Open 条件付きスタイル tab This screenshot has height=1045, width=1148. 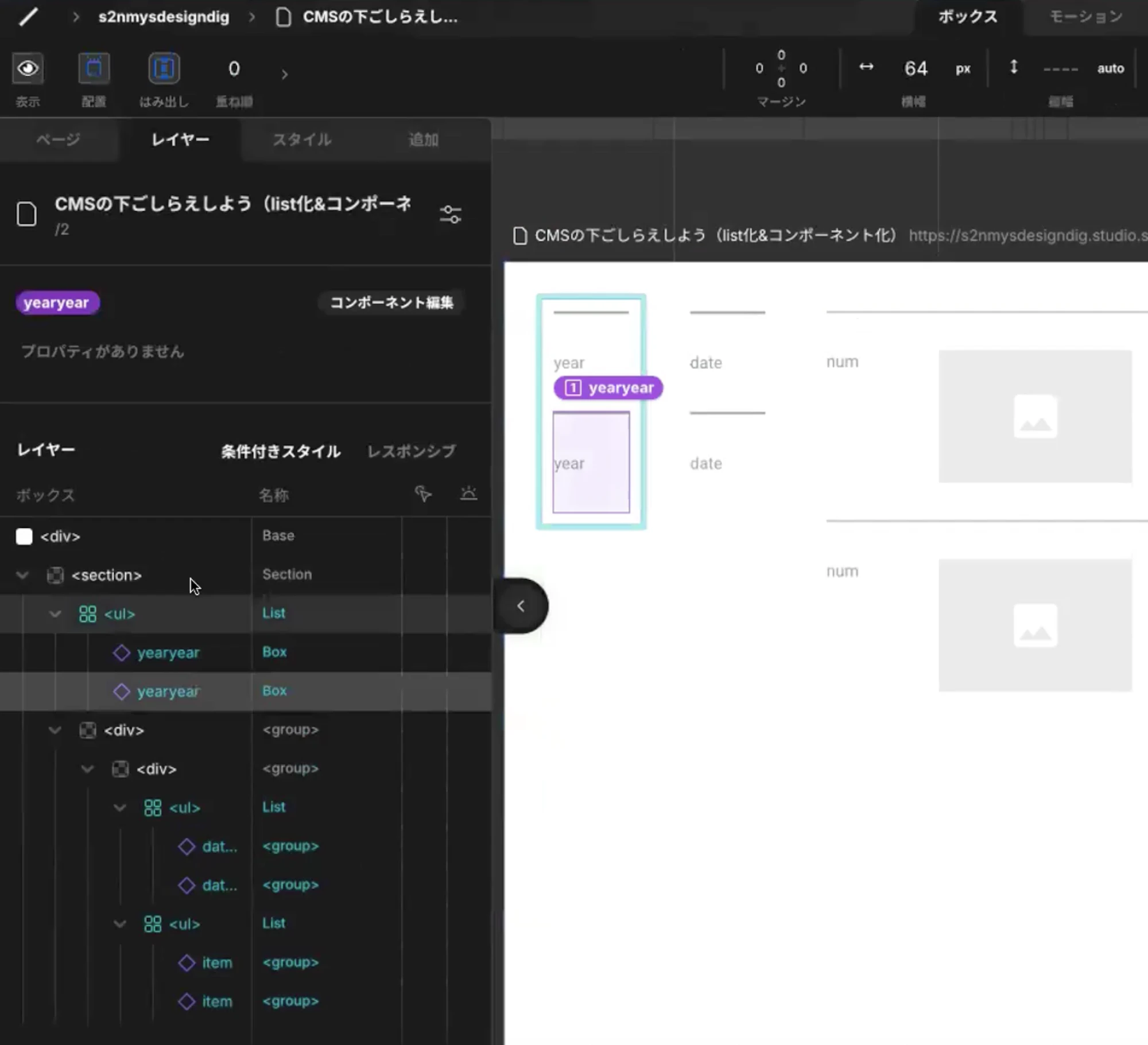coord(281,451)
